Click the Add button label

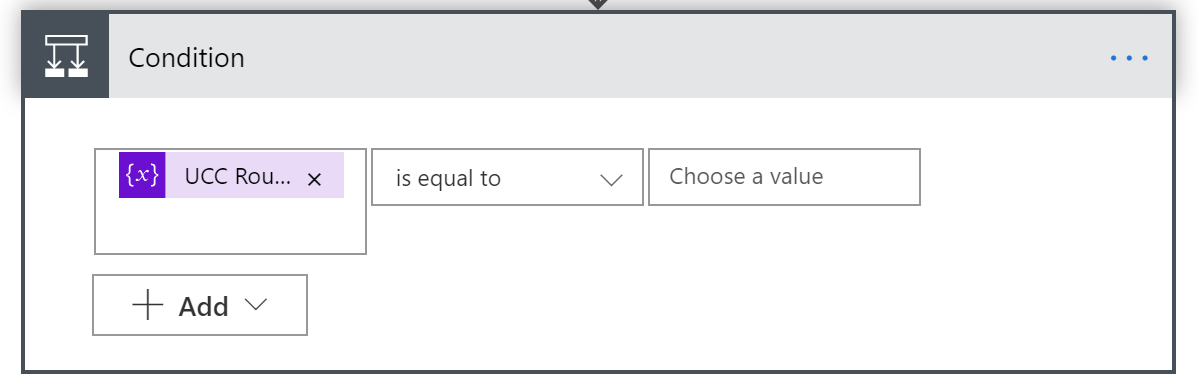(203, 306)
